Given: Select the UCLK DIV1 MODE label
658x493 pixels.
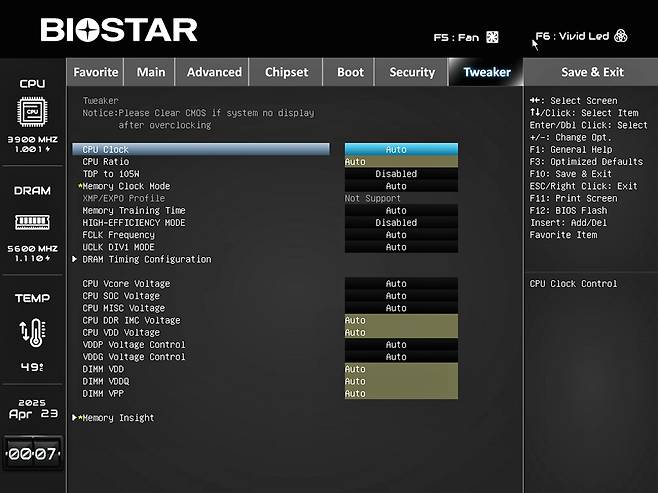Looking at the screenshot, I should 118,247.
